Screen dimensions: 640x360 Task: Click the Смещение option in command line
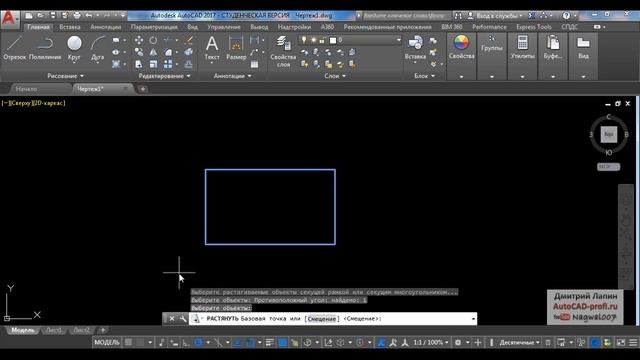[322, 319]
